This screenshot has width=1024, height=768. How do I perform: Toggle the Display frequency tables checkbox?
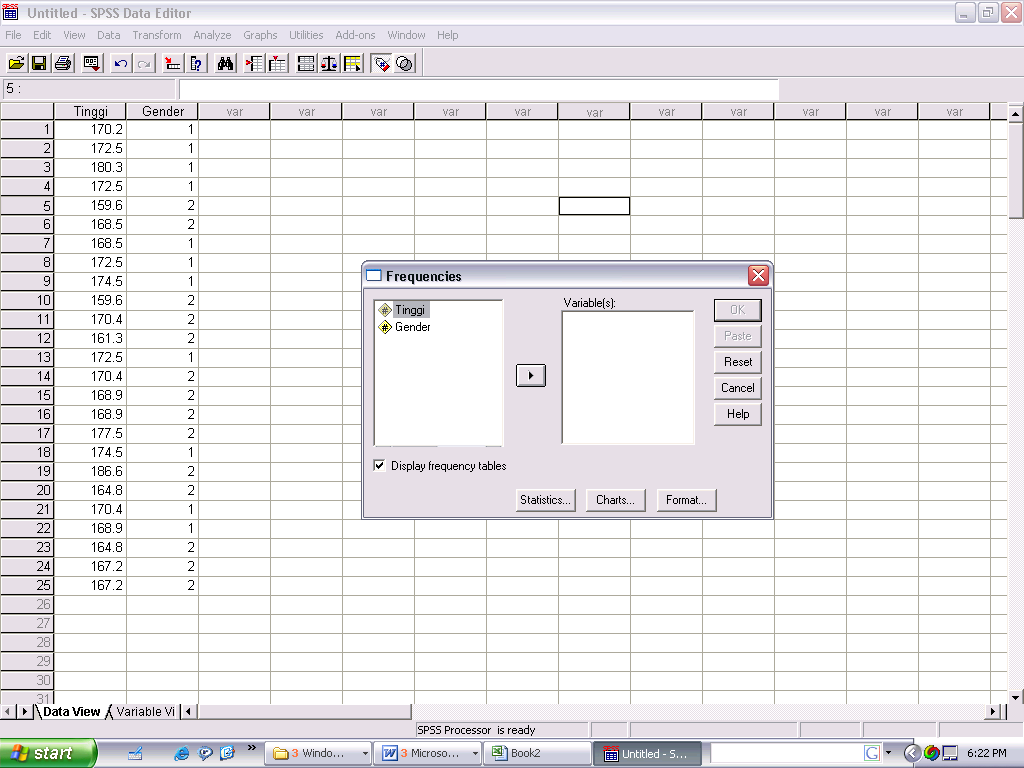pyautogui.click(x=379, y=465)
